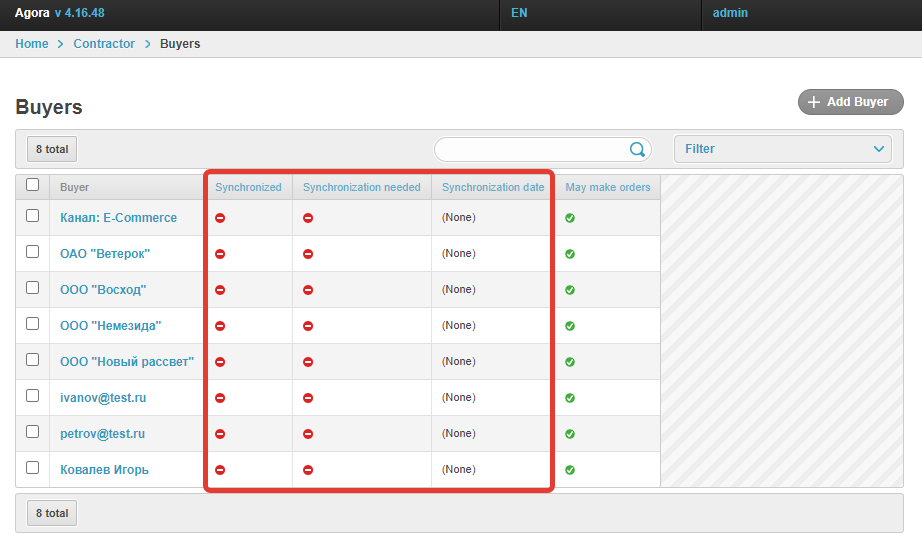Sort by Synchronization date column header
The height and width of the screenshot is (538, 922).
click(493, 187)
